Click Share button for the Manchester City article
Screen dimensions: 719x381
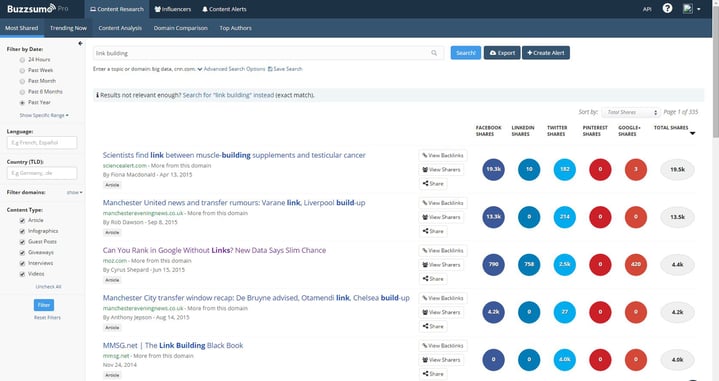433,326
